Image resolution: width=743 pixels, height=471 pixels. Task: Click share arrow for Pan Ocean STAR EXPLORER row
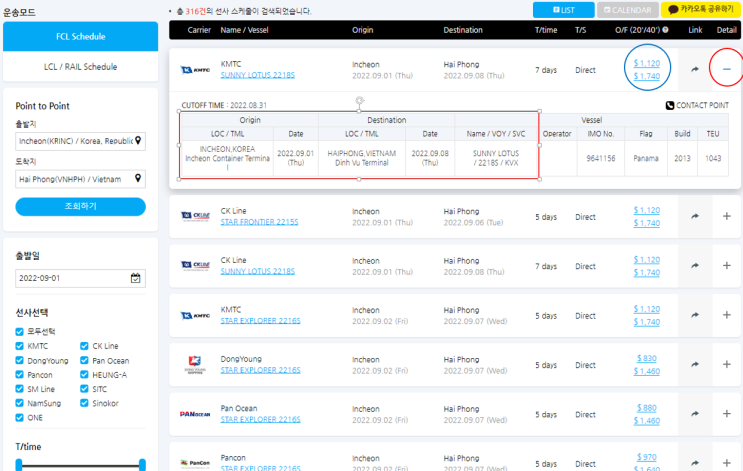tap(695, 414)
